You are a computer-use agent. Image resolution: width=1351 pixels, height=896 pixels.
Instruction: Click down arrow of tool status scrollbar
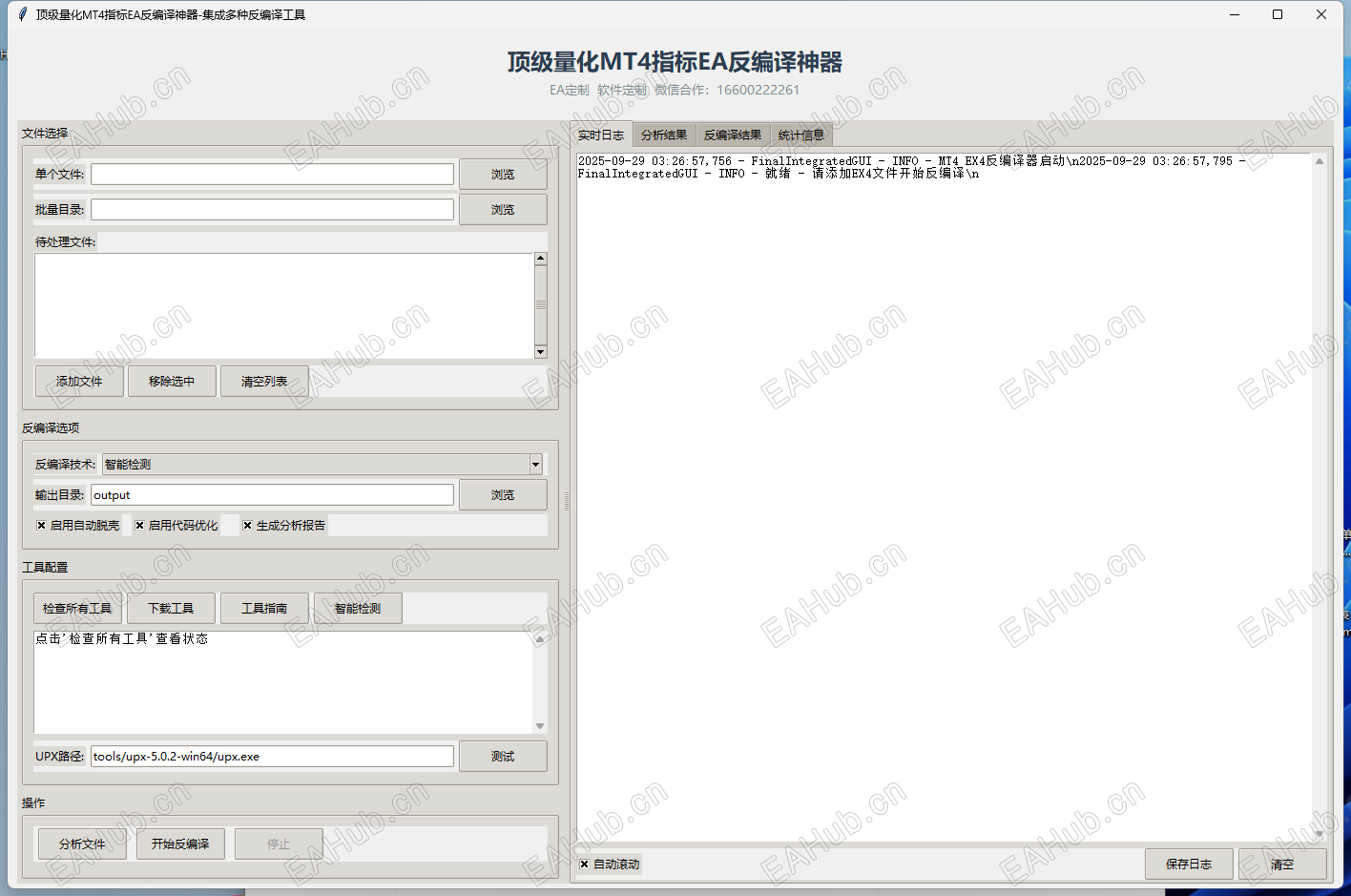coord(540,726)
